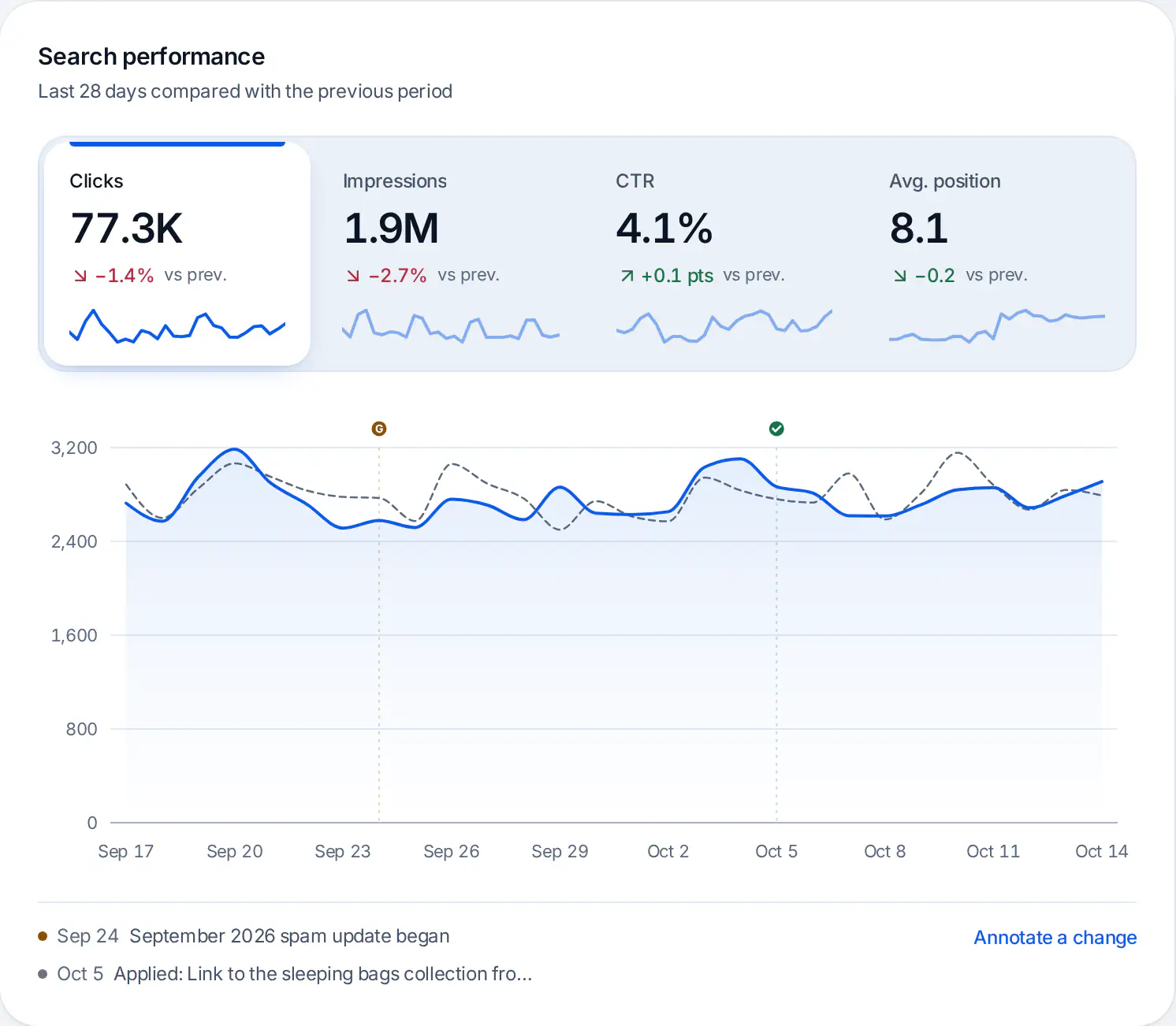Click the green down arrow beside −0.2
Screen dimensions: 1176x1026
pos(900,276)
